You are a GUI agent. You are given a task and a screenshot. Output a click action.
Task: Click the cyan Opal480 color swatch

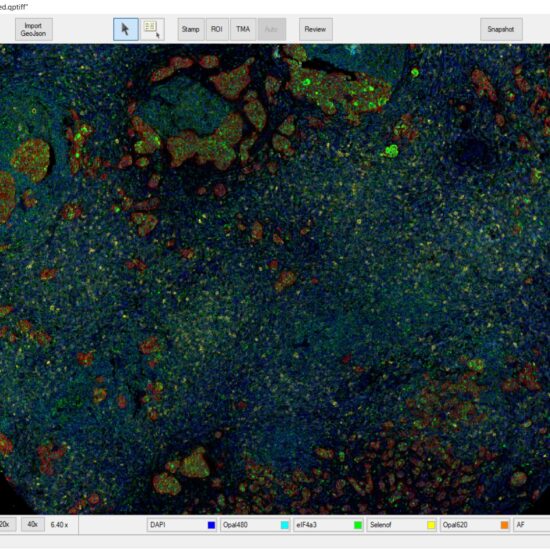point(284,525)
